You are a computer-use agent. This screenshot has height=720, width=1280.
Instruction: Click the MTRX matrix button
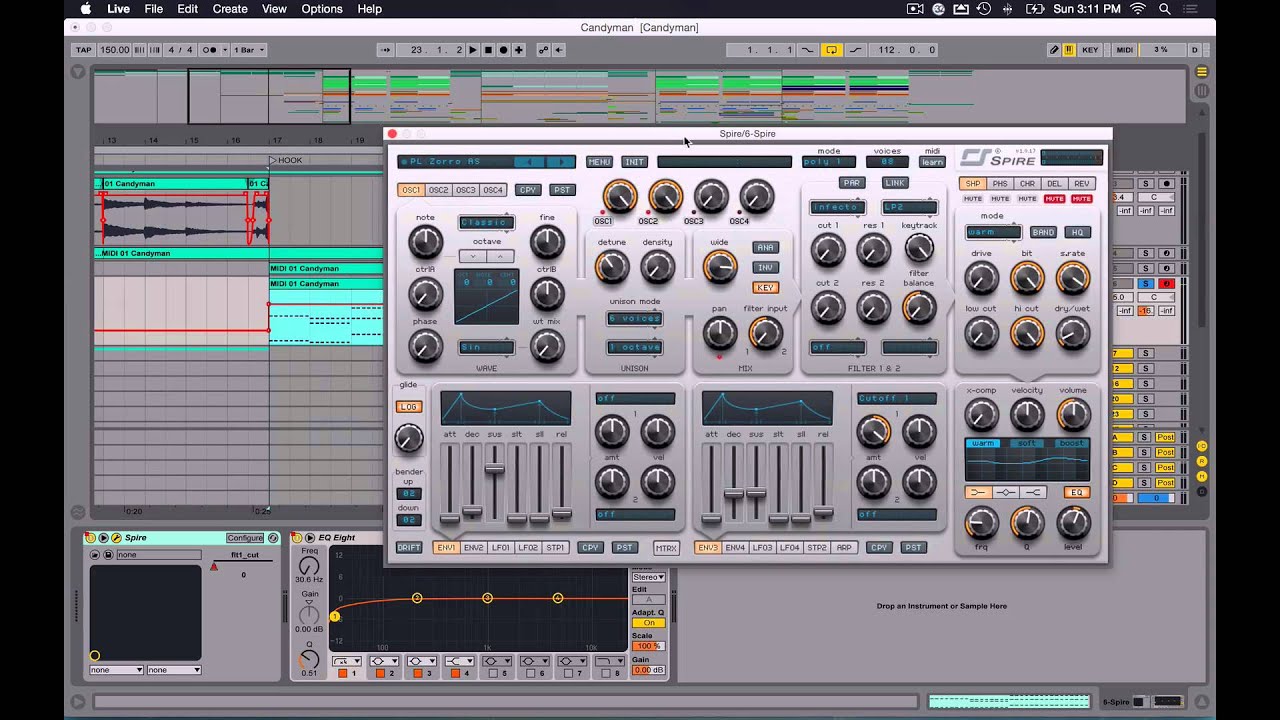coord(666,548)
